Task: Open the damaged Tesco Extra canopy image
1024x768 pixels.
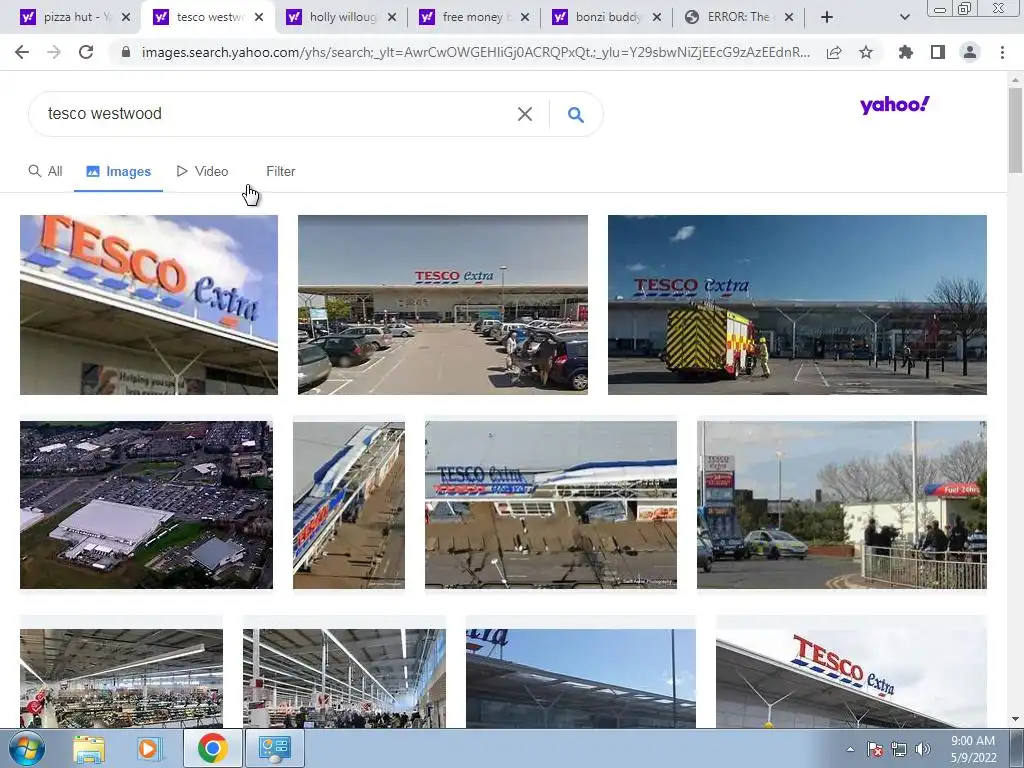Action: click(551, 505)
